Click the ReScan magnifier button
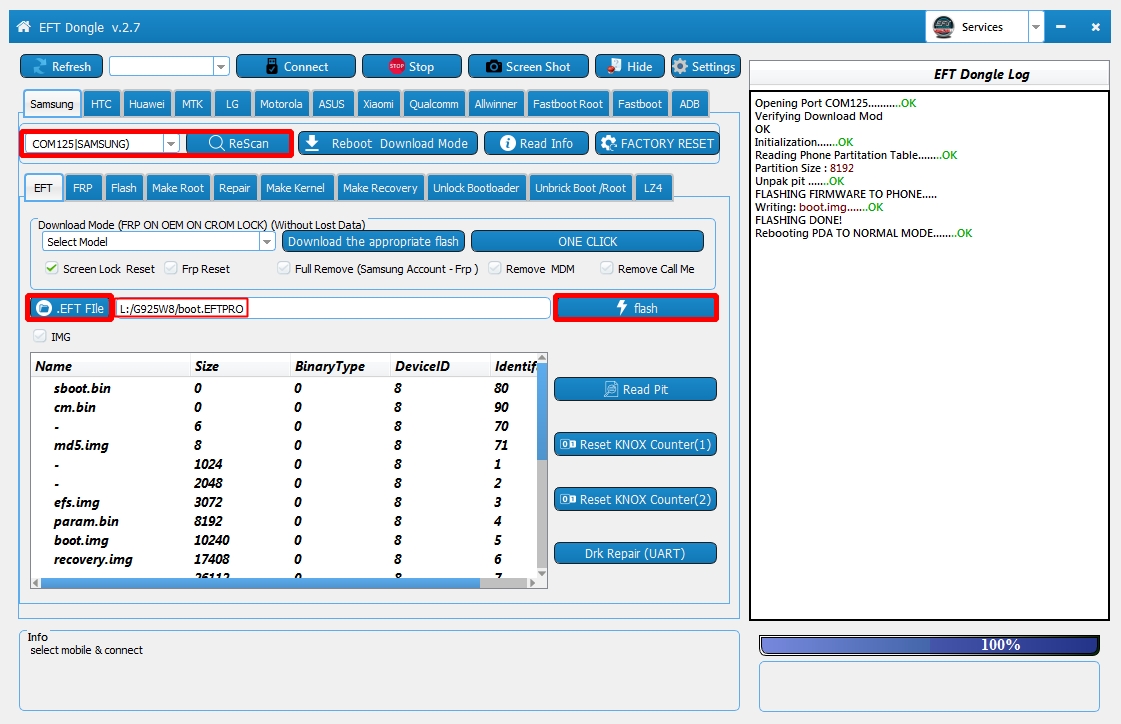1121x724 pixels. 239,143
